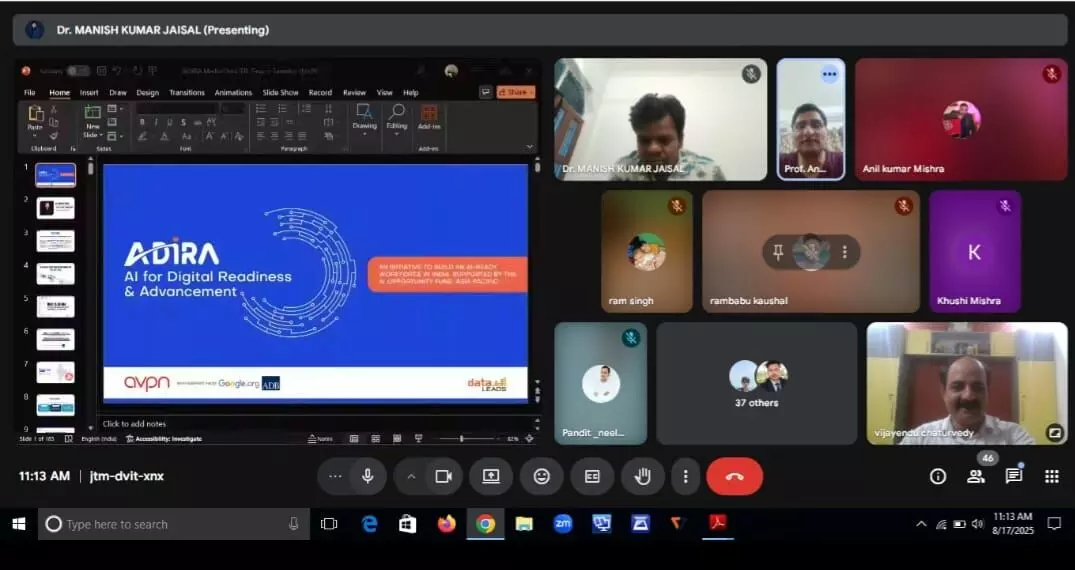Viewport: 1075px width, 570px height.
Task: Switch to Slide Sorter view icon
Action: point(376,439)
